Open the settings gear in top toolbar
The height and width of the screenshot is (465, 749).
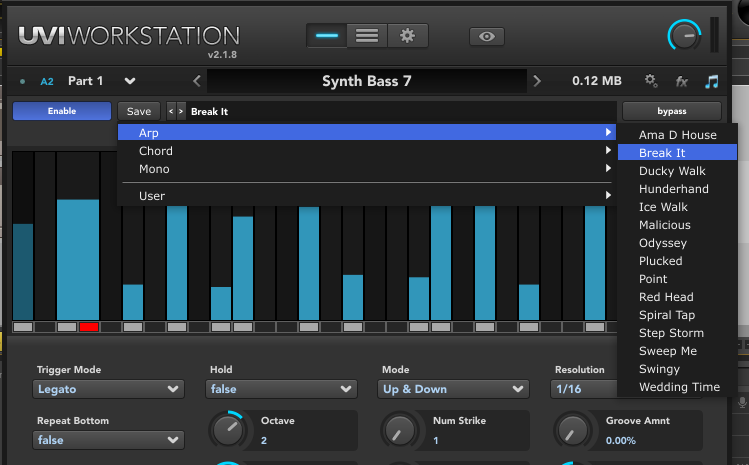(407, 36)
